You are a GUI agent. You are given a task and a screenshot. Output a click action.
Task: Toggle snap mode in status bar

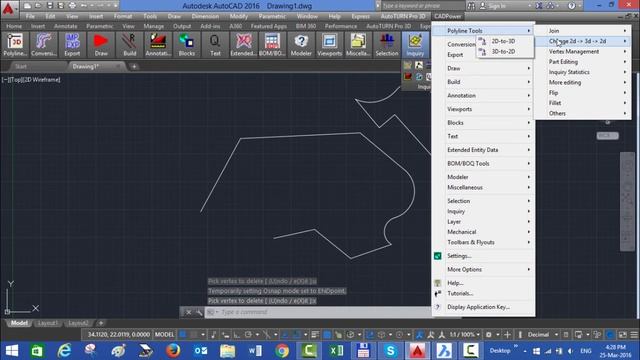pos(194,335)
